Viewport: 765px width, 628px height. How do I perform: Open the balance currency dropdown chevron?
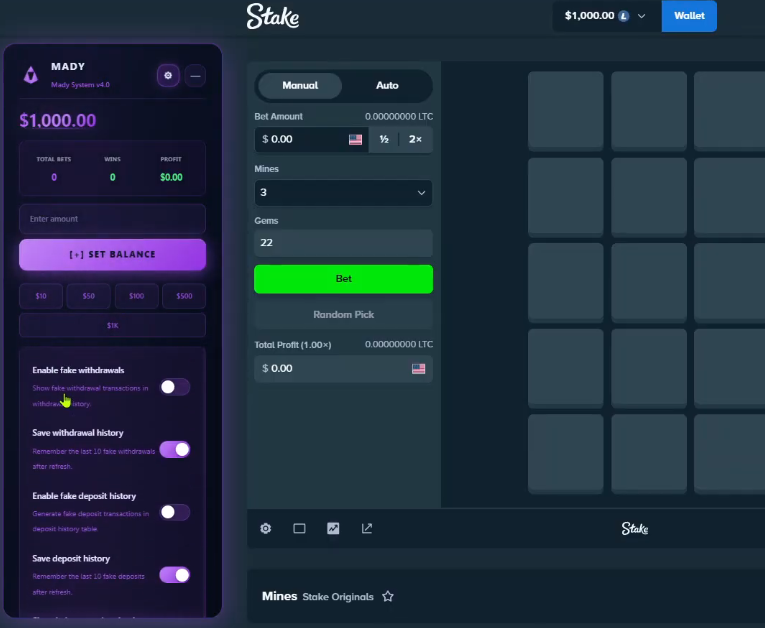pos(642,16)
